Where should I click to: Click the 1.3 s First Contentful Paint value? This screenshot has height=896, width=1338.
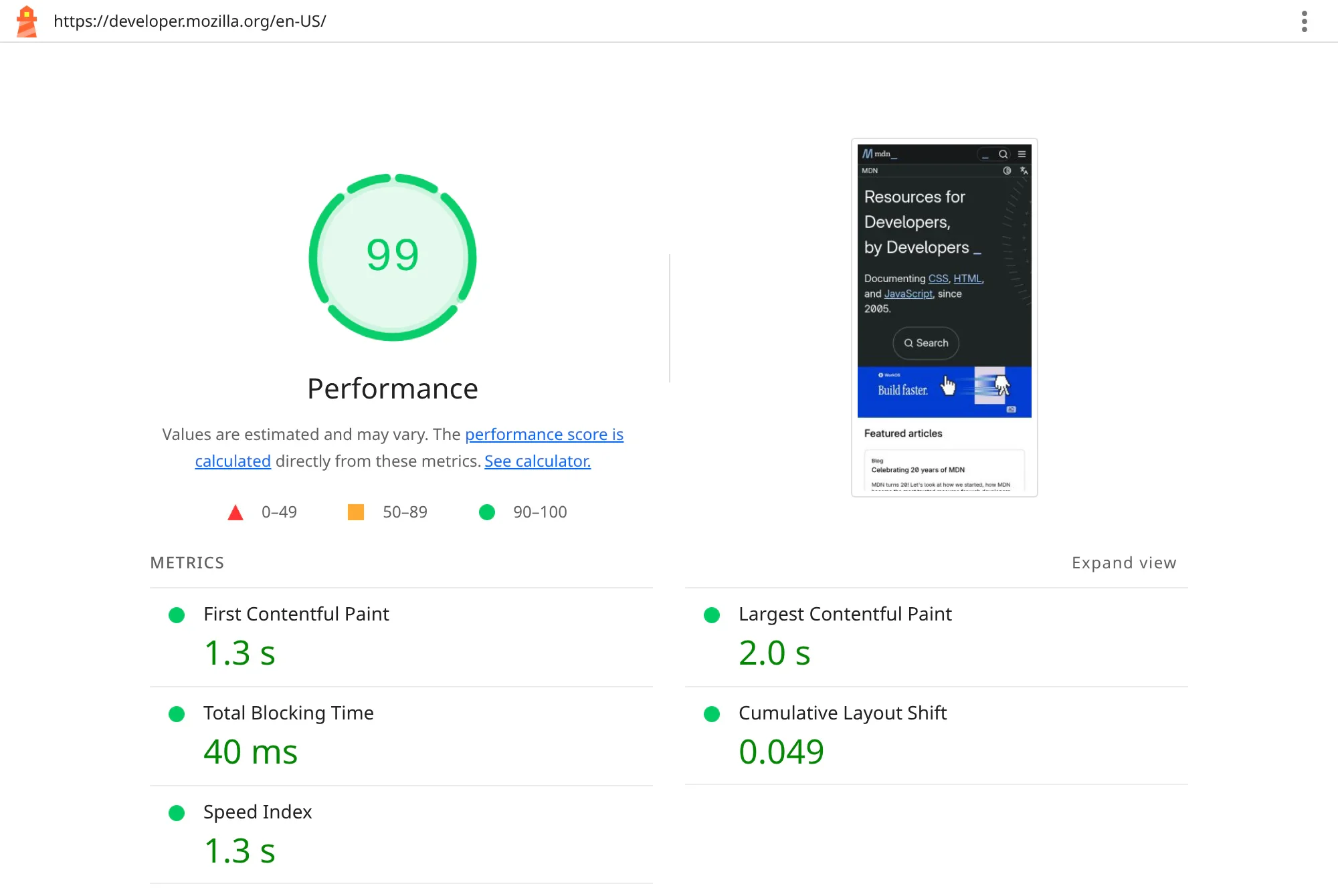[x=240, y=653]
